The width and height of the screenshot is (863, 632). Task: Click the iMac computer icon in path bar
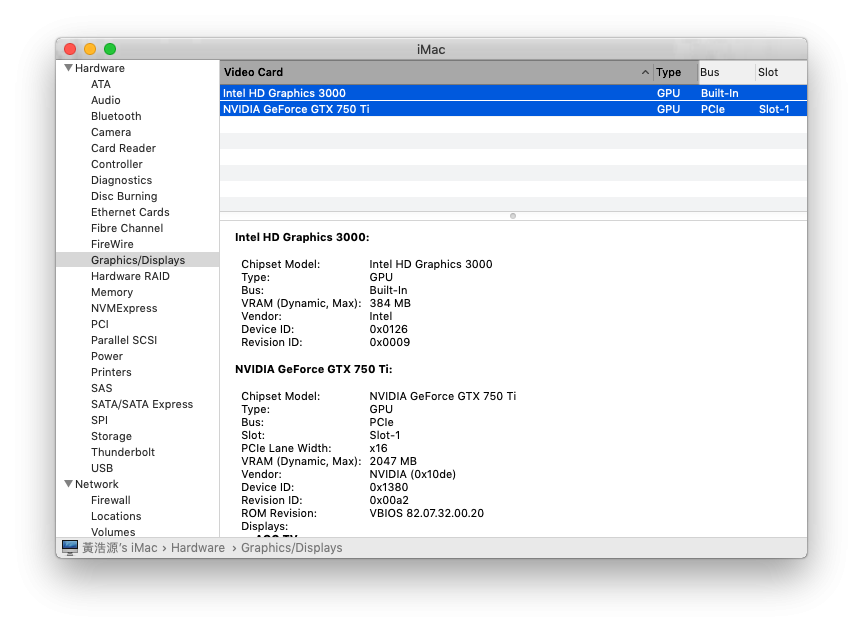tap(70, 547)
